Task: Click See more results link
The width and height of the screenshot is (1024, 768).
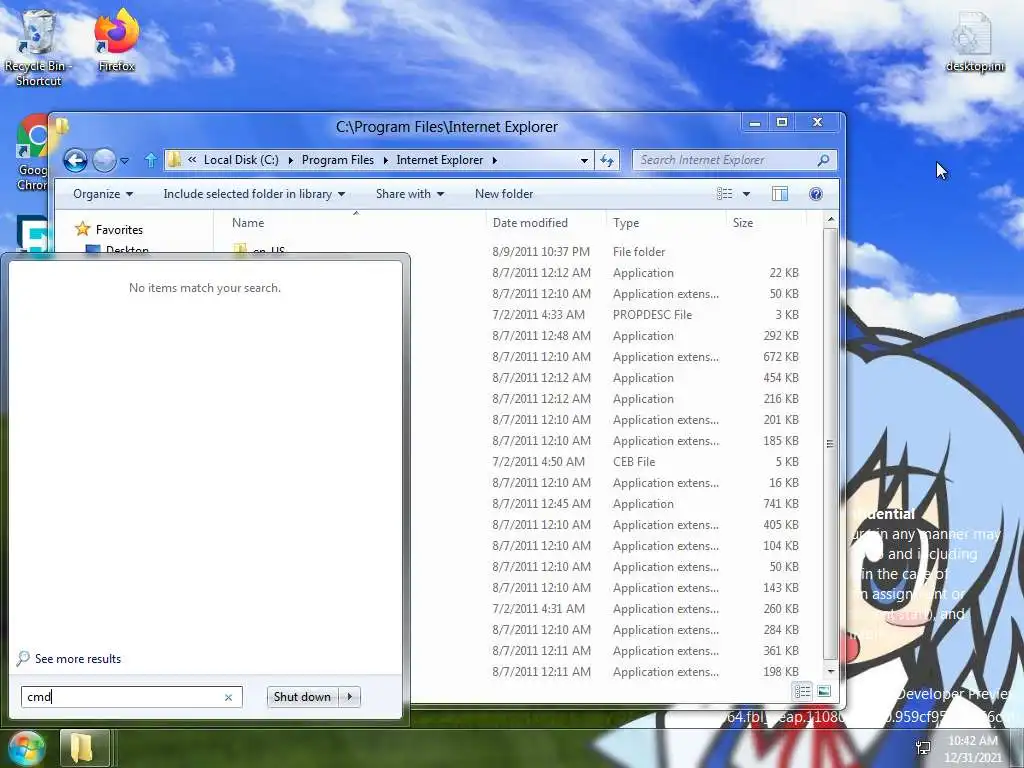Action: coord(78,659)
